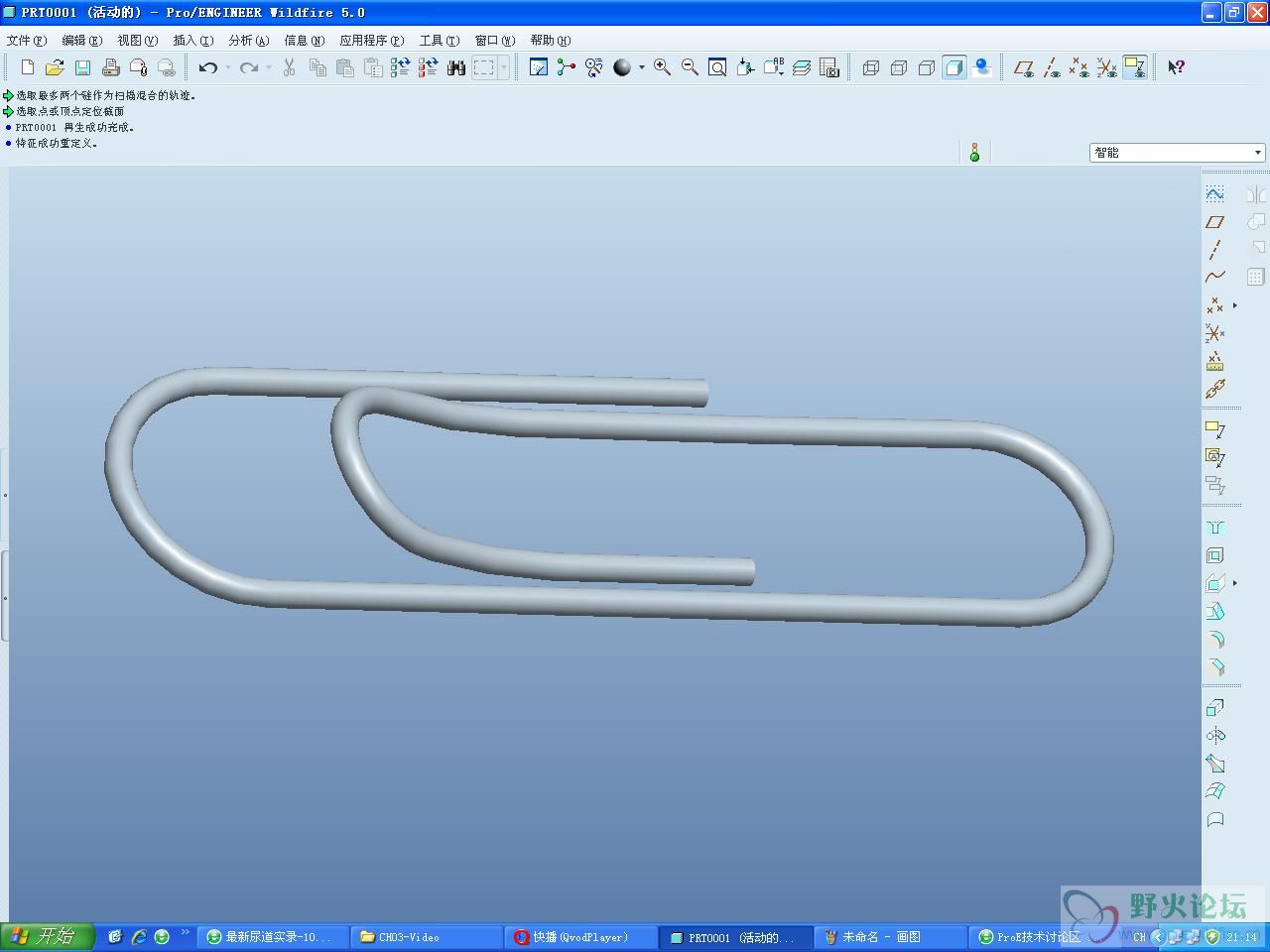Select the Hole tool in right toolbar
This screenshot has width=1270, height=952.
1215,528
